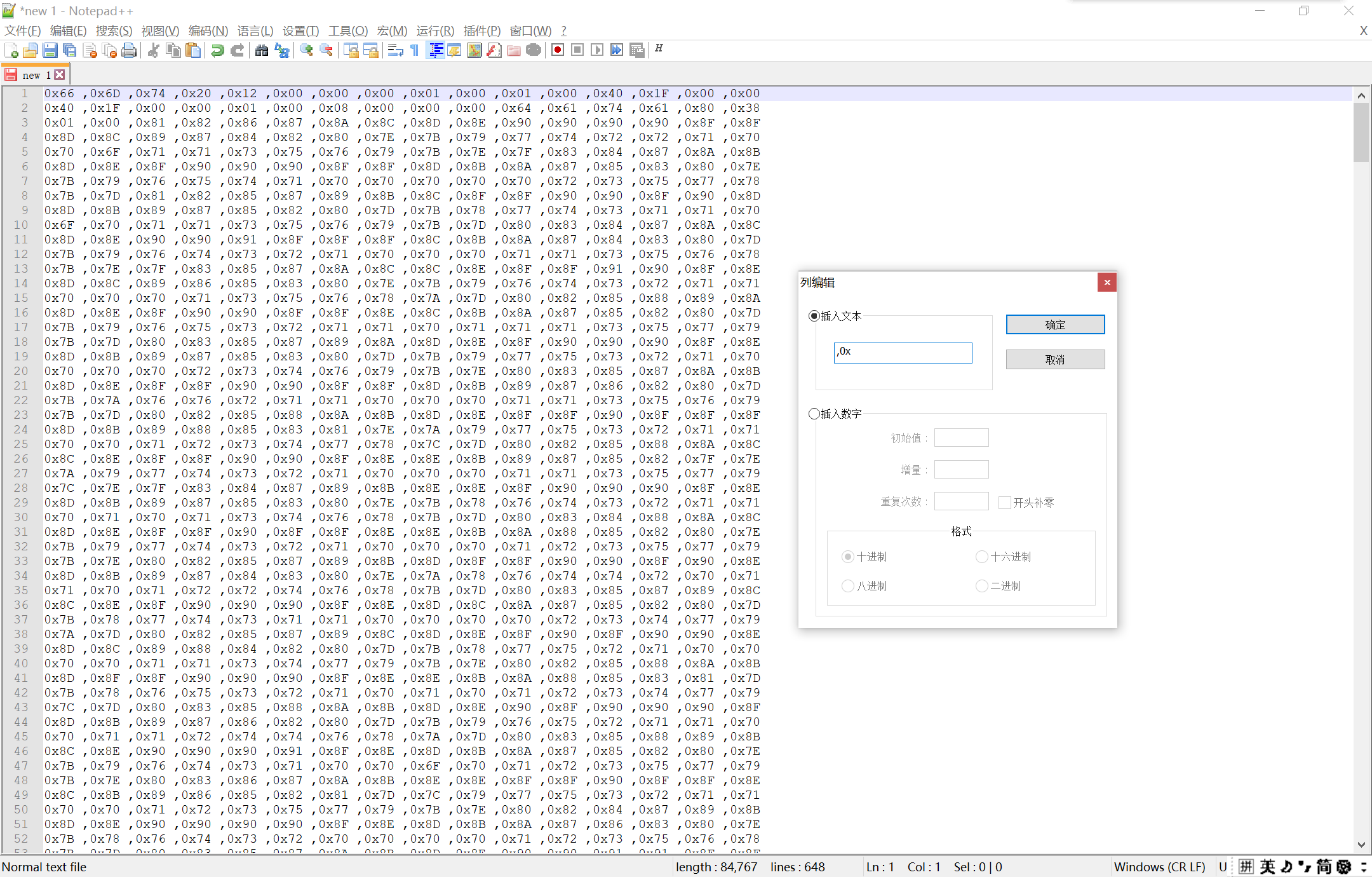Click the scroll down arrow of the editor

click(1361, 845)
